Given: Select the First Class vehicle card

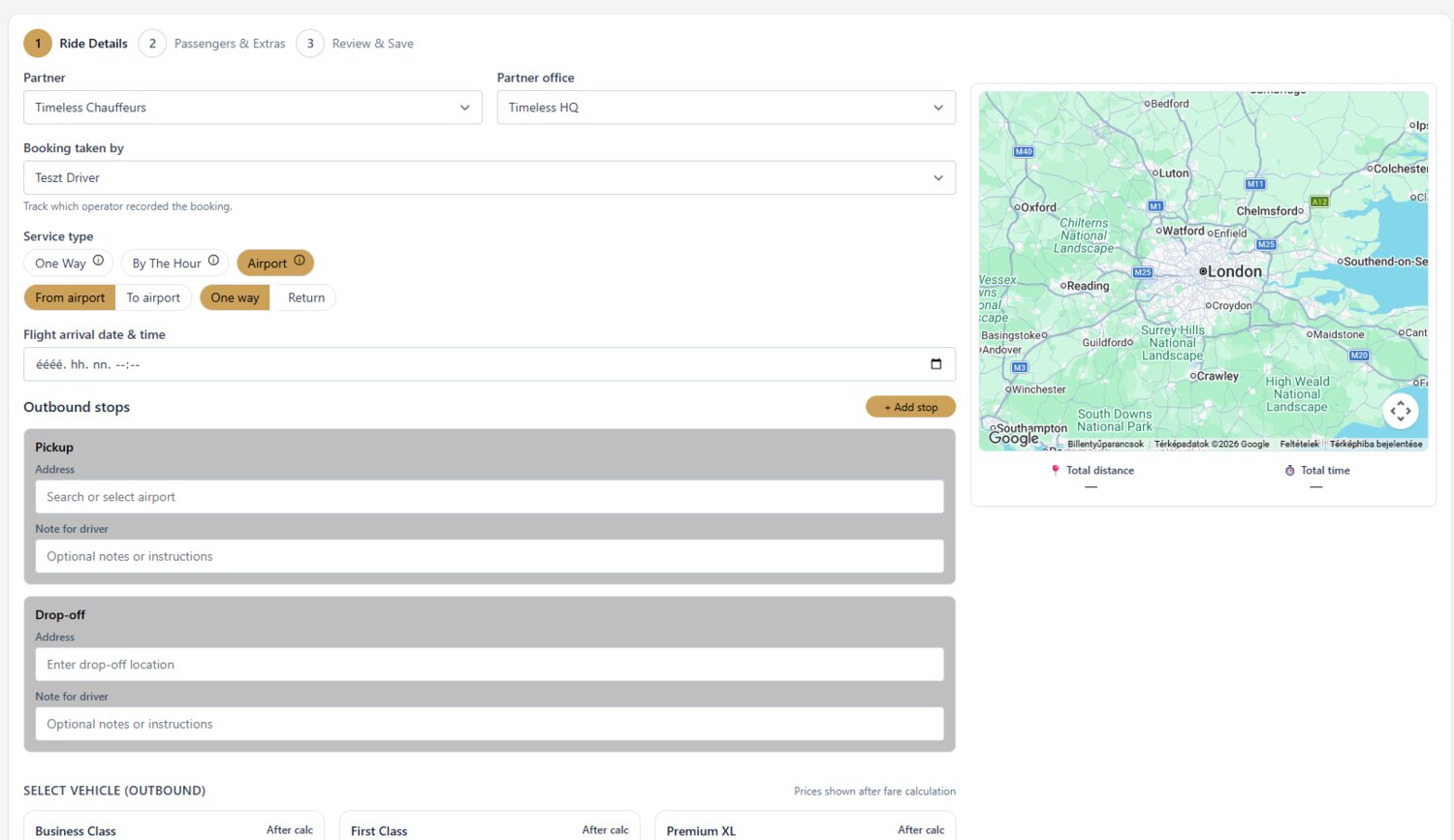Looking at the screenshot, I should [x=490, y=825].
